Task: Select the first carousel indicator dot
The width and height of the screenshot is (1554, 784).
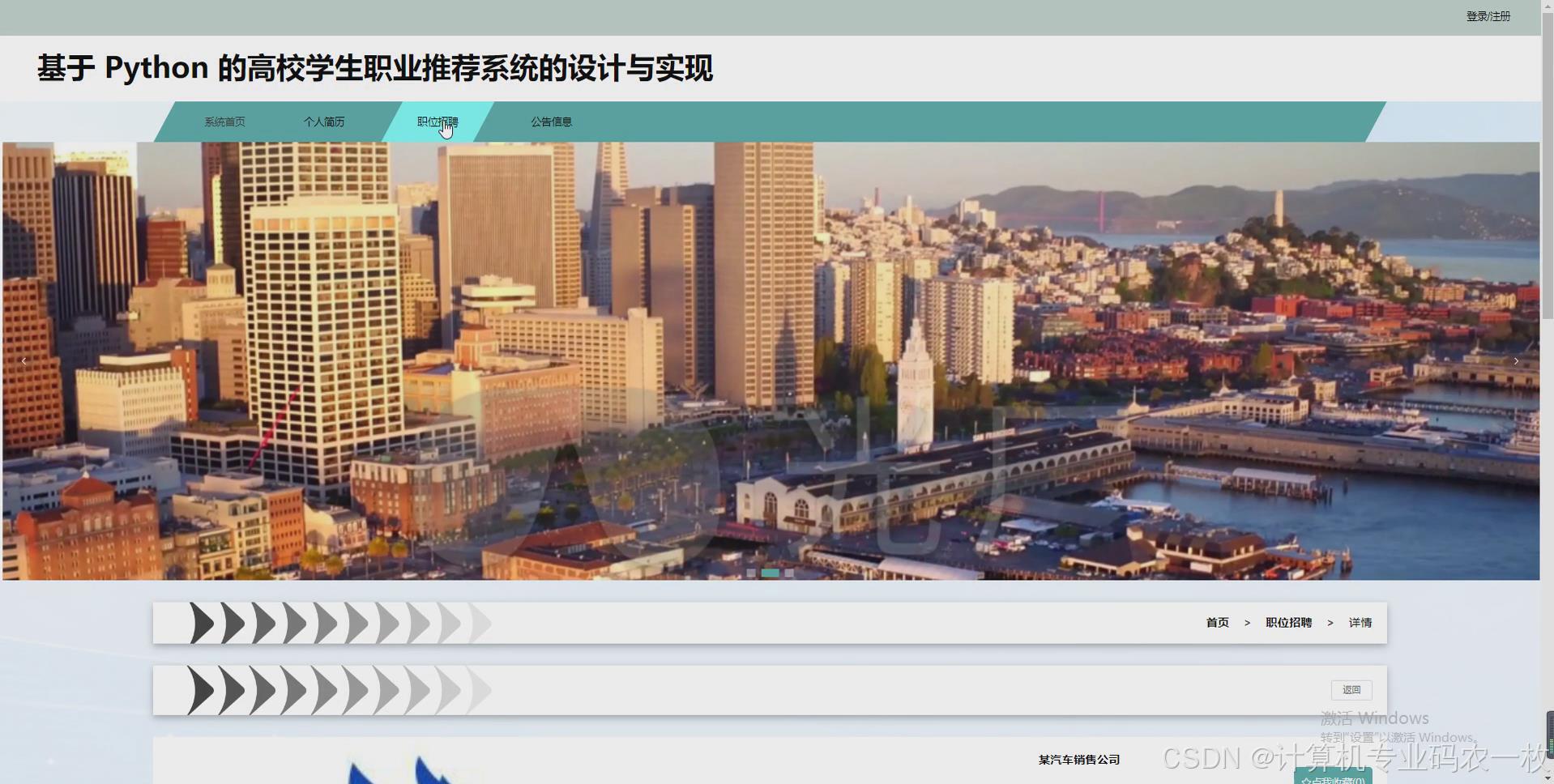Action: [751, 573]
